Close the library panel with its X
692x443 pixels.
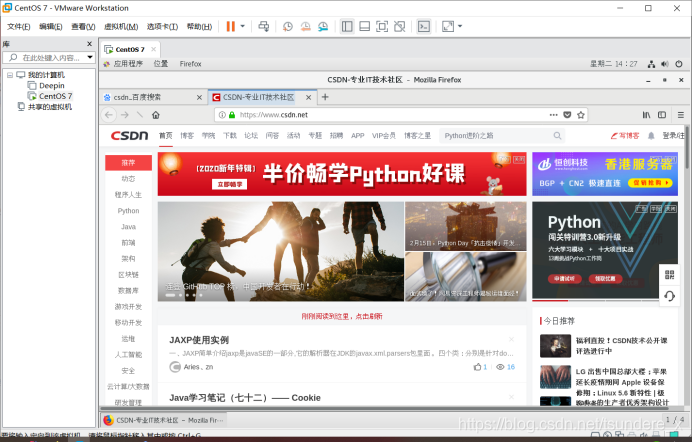90,44
